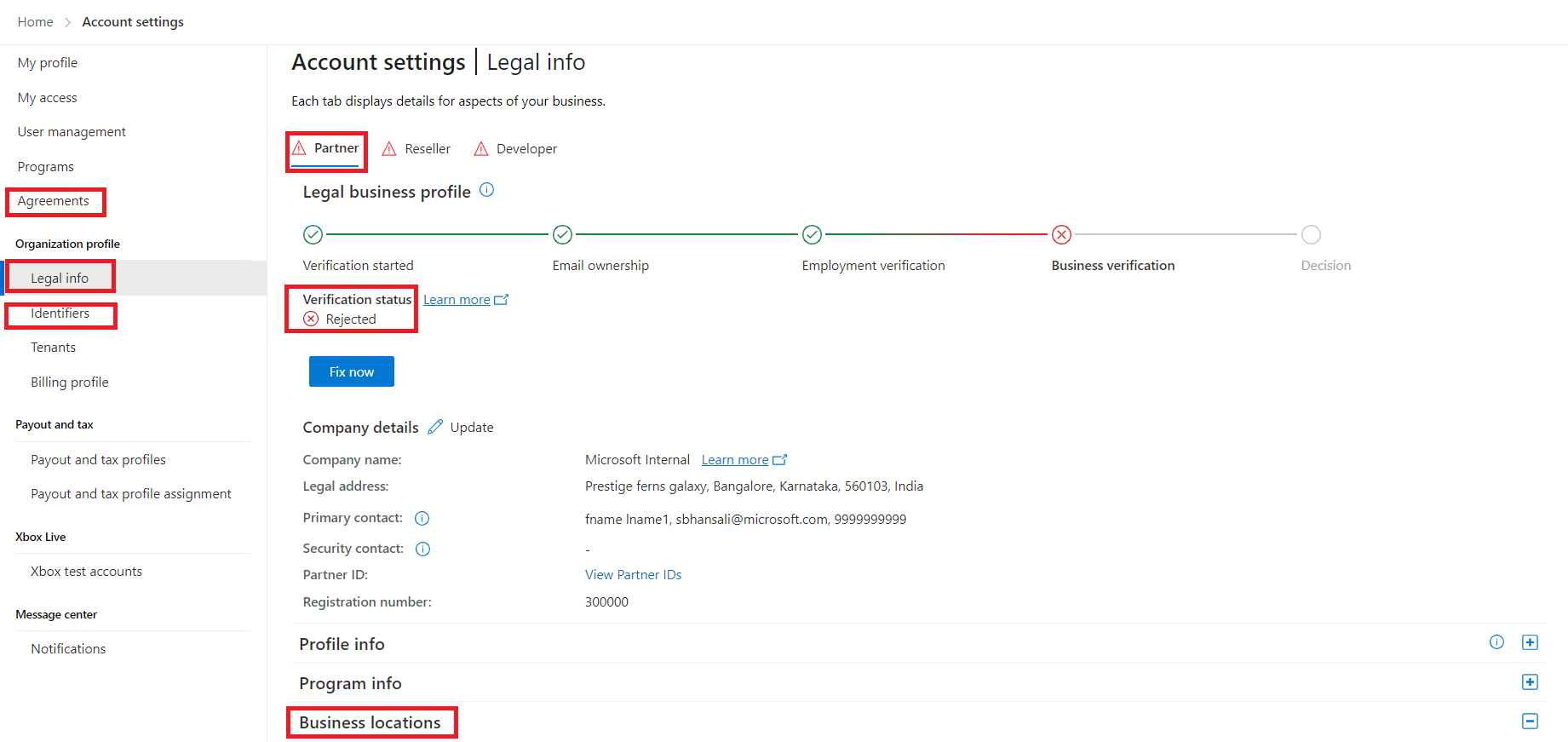Click the Security contact info icon
This screenshot has height=742, width=1568.
pos(422,549)
